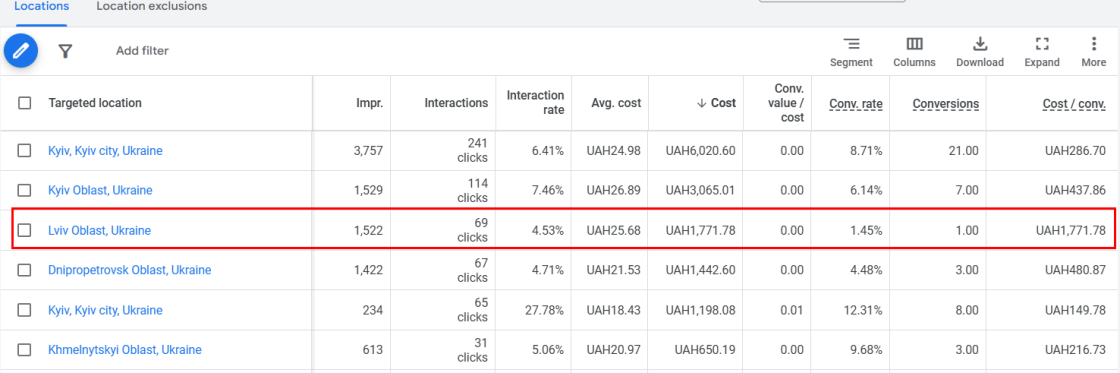1120x373 pixels.
Task: Tick the Khmelnytskyi Oblast row checkbox
Action: pos(25,350)
